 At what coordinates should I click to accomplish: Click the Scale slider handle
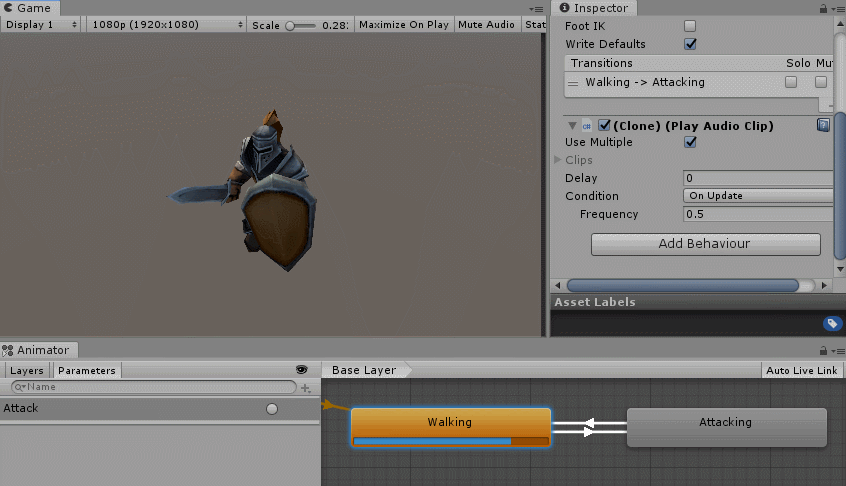(290, 26)
